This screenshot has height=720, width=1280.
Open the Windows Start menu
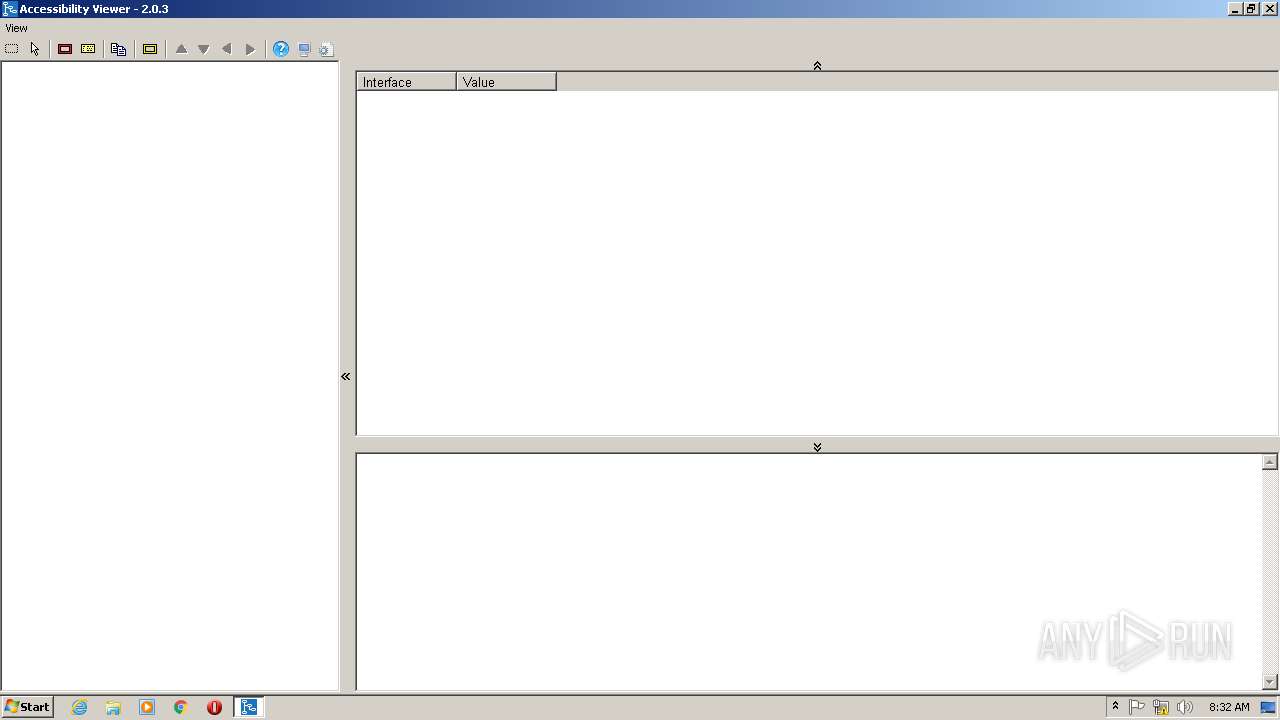pos(27,707)
